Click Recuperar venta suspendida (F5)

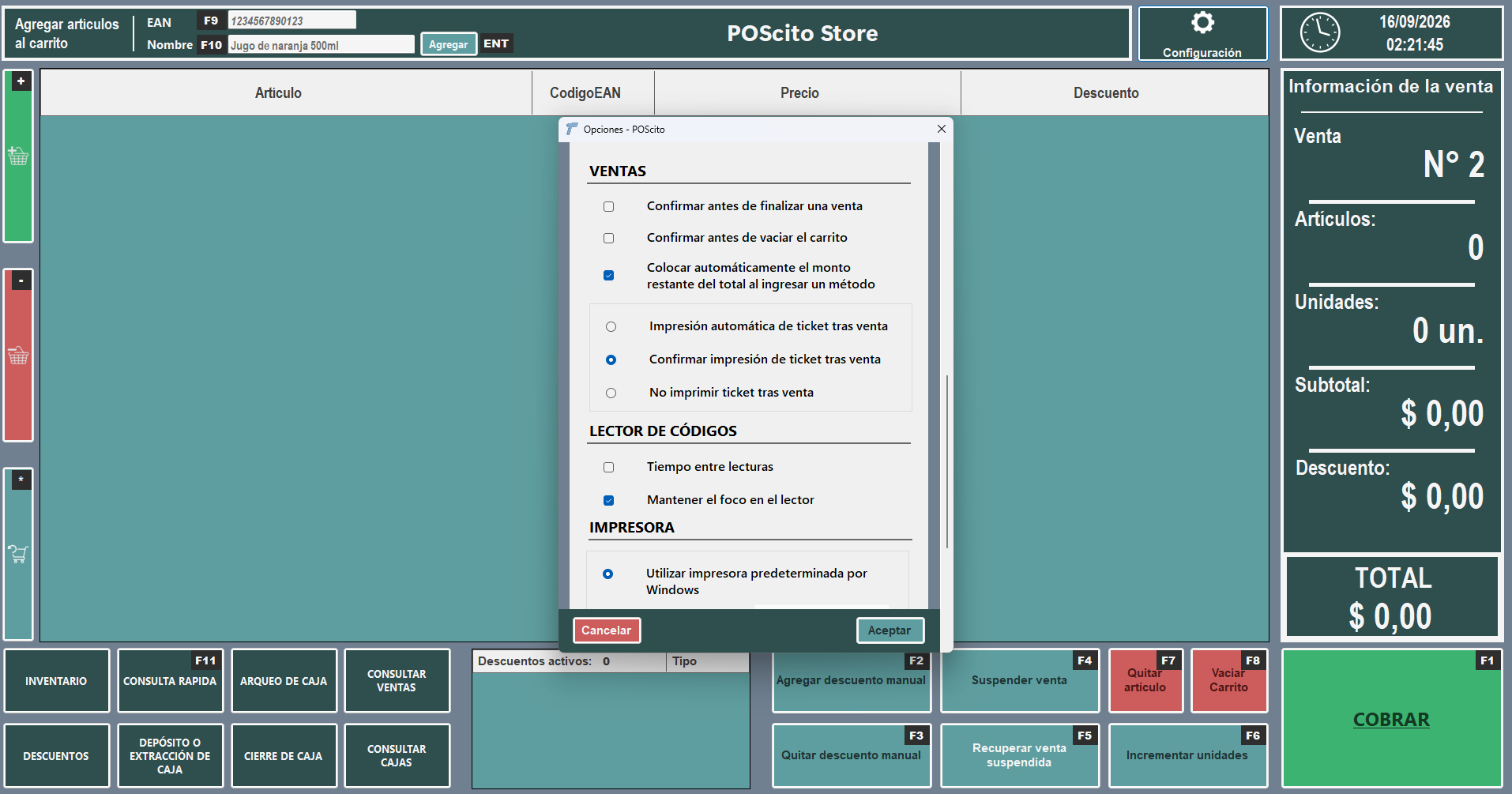pos(1019,756)
